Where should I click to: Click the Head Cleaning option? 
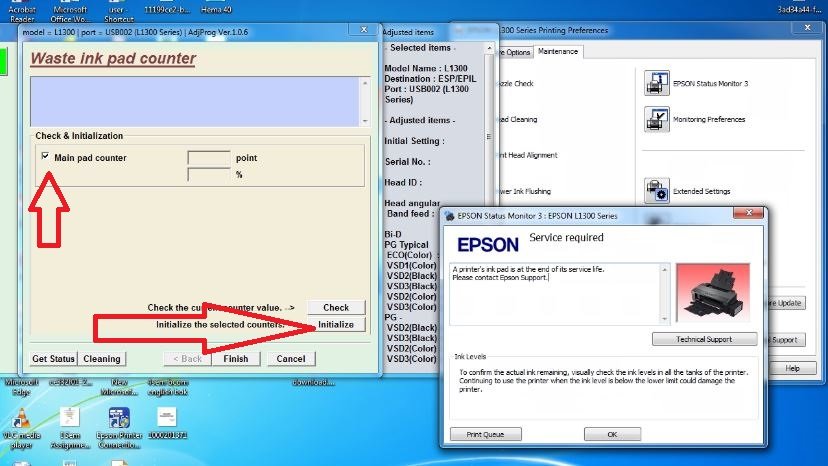coord(518,119)
